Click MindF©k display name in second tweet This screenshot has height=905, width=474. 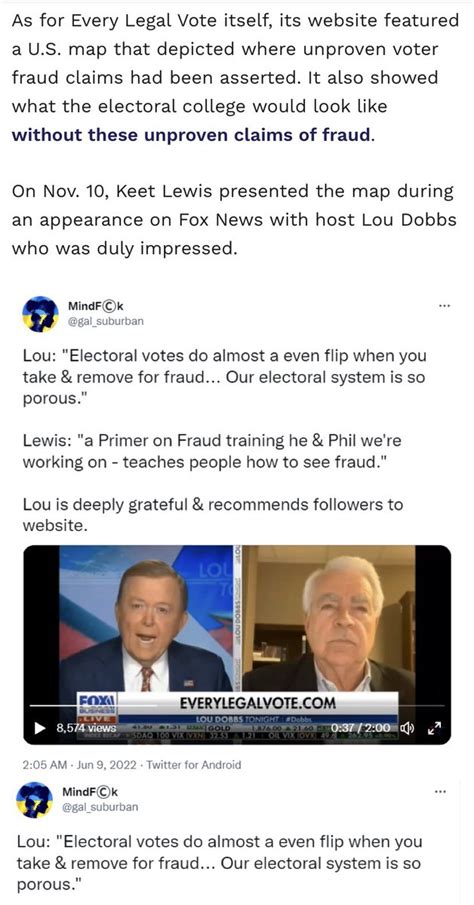(93, 791)
